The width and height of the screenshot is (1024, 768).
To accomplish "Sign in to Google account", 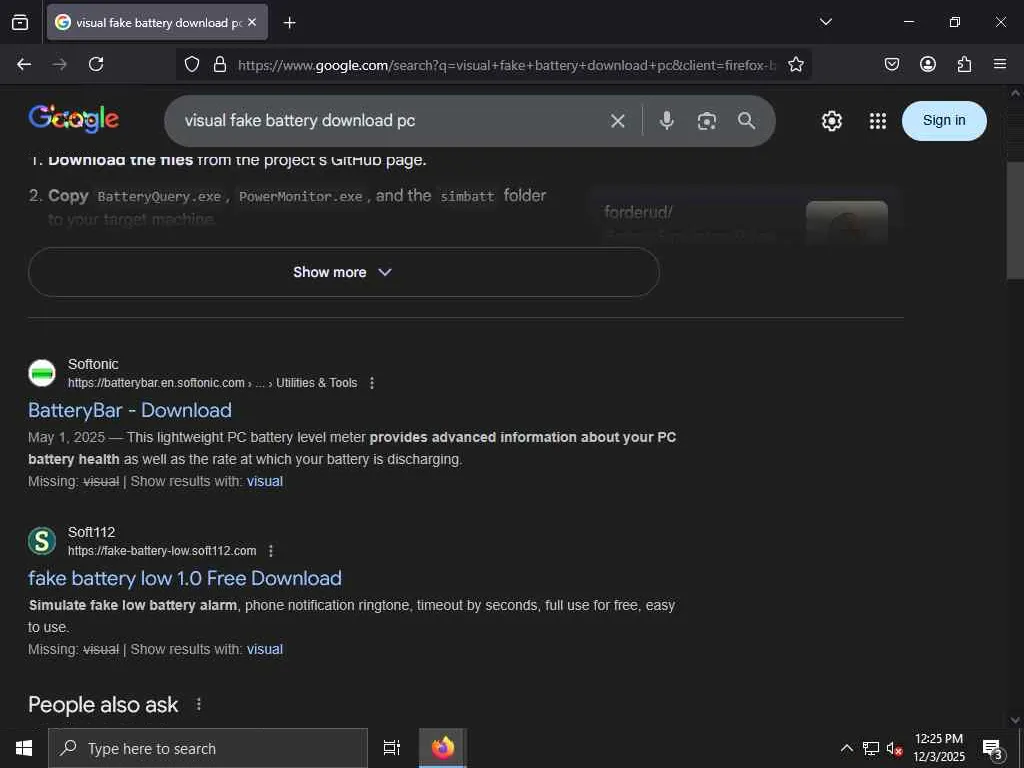I will point(944,120).
